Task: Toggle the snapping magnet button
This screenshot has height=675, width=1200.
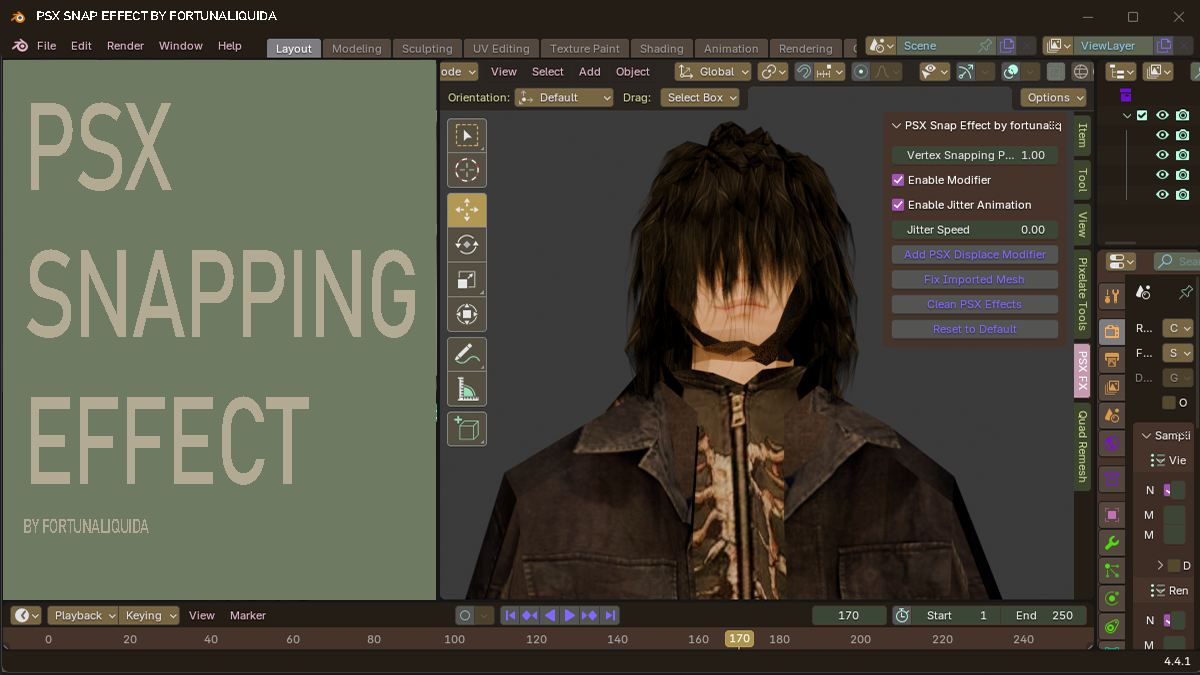Action: (x=803, y=72)
